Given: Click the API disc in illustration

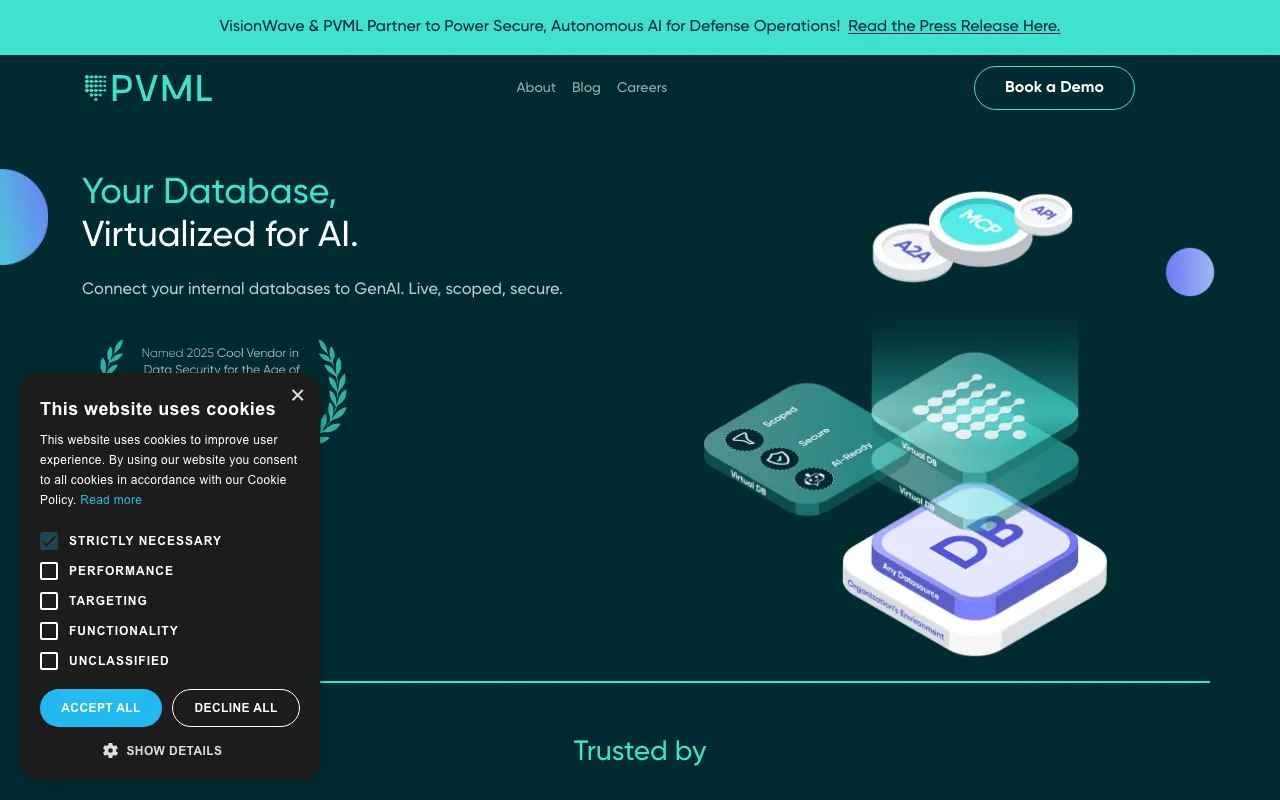Looking at the screenshot, I should 1044,214.
